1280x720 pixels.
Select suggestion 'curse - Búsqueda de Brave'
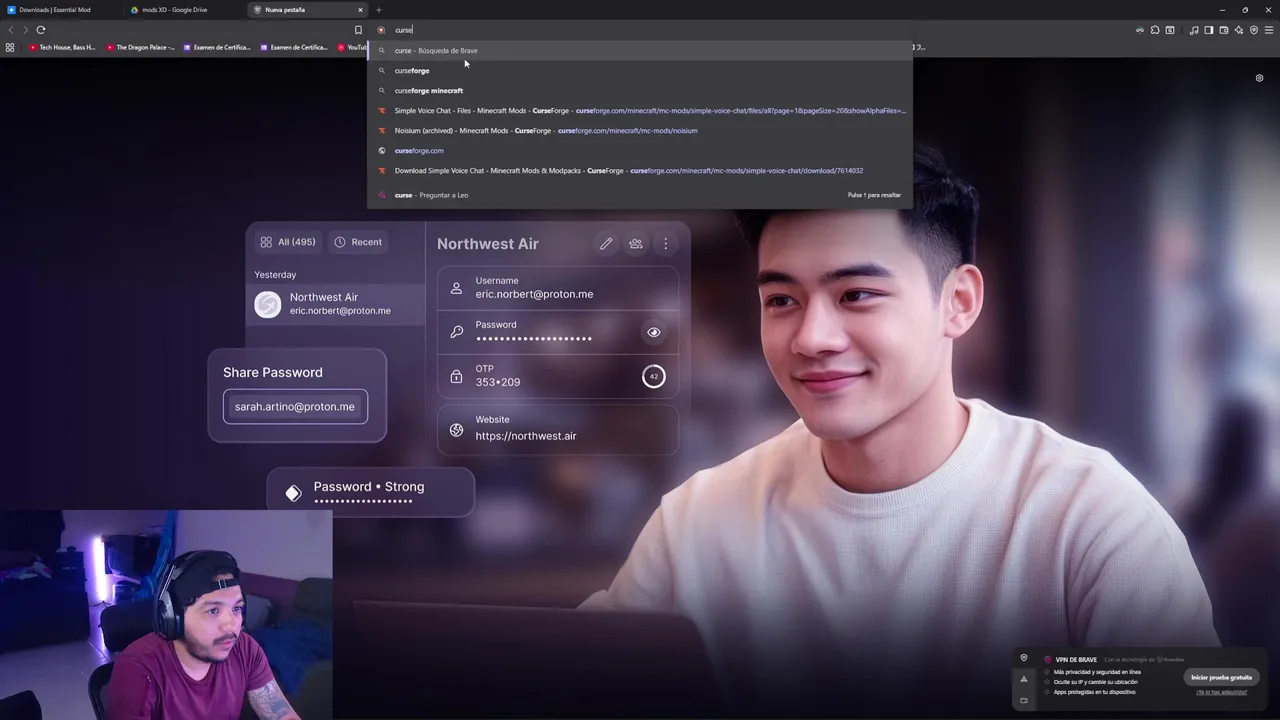640,50
